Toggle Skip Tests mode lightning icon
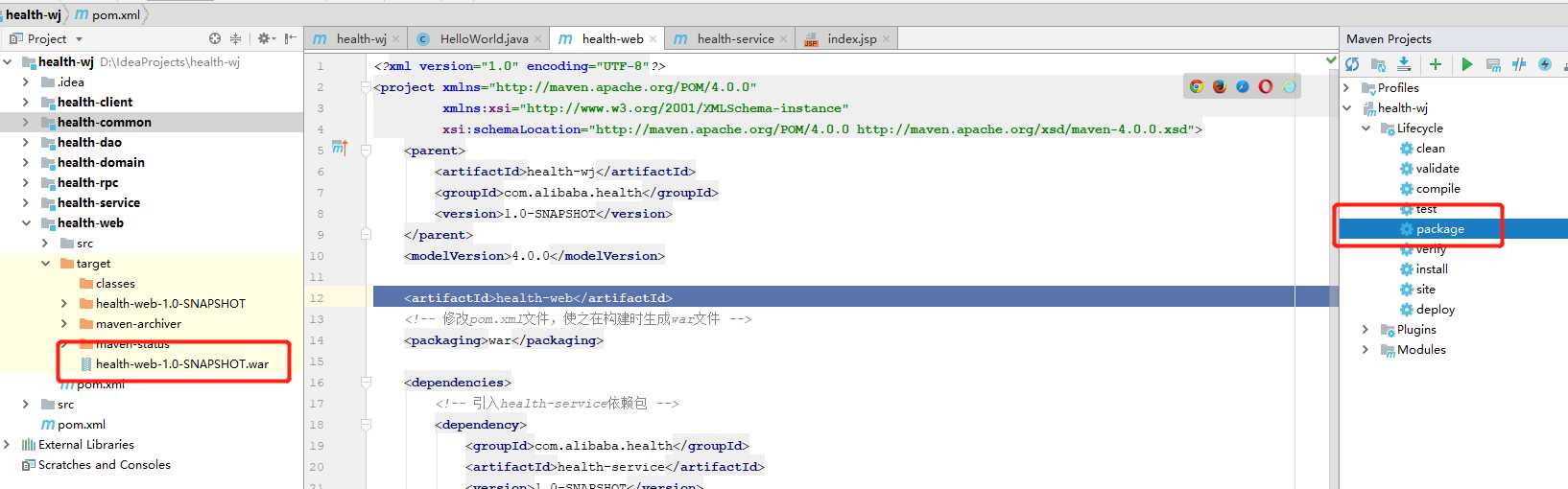This screenshot has width=1568, height=489. (x=1545, y=64)
